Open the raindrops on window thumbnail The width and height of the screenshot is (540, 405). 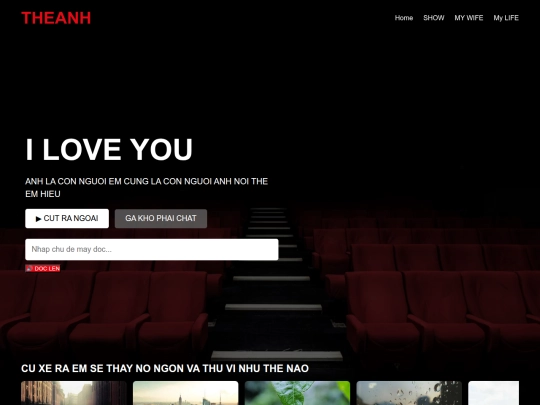(x=409, y=393)
